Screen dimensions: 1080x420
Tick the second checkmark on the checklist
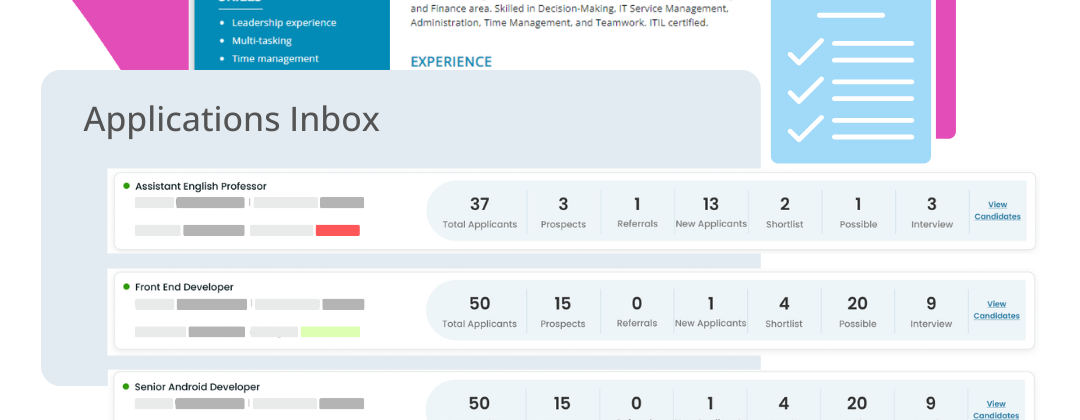[x=806, y=90]
